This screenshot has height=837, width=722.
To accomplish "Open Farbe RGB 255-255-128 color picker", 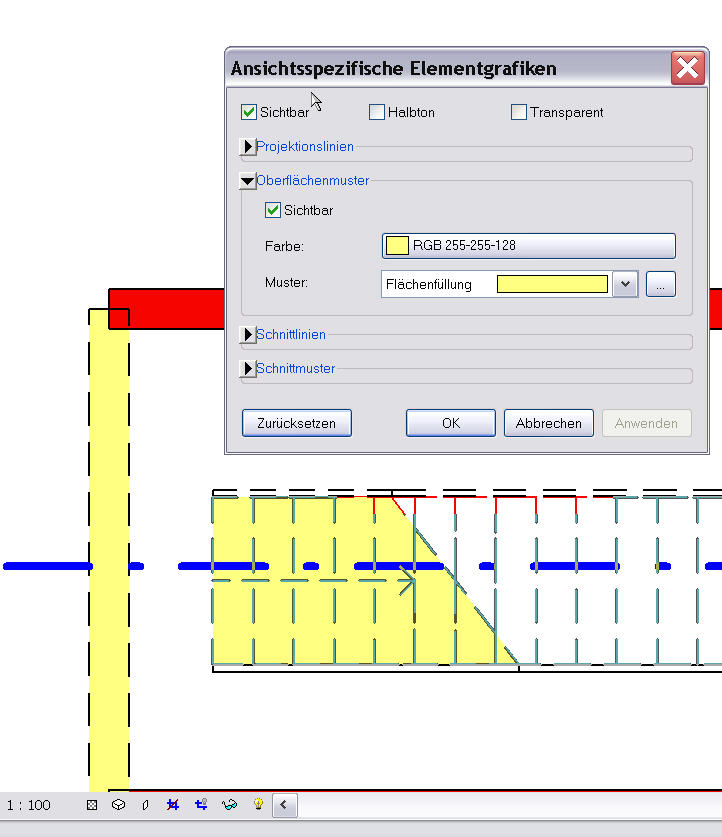I will click(529, 246).
